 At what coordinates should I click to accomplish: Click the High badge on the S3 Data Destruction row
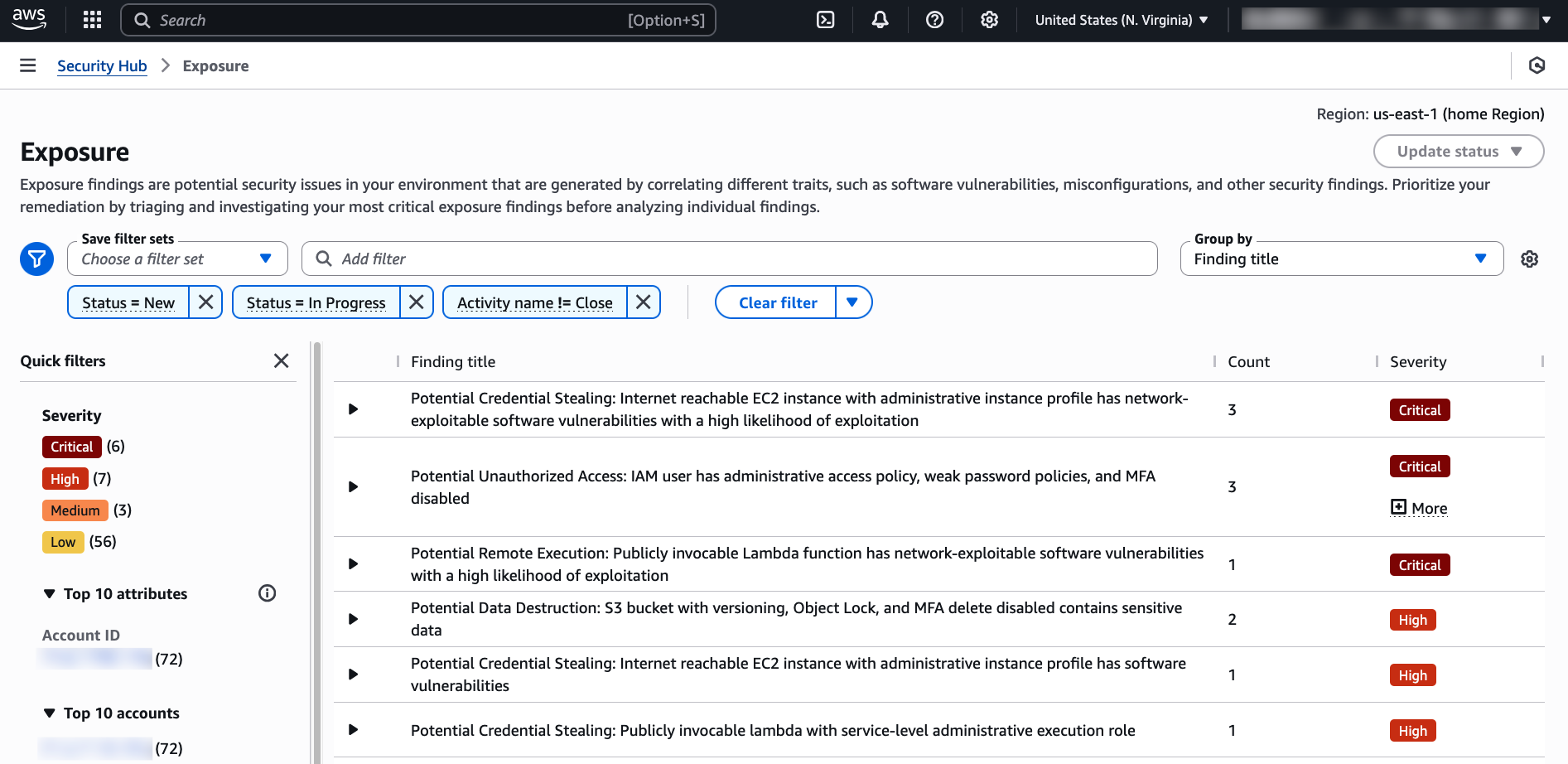pos(1412,620)
